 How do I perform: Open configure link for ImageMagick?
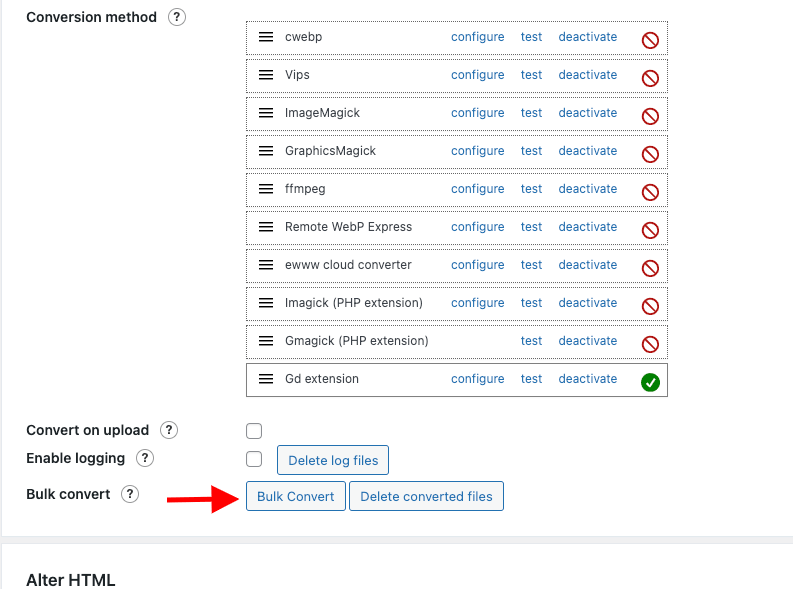(x=477, y=113)
